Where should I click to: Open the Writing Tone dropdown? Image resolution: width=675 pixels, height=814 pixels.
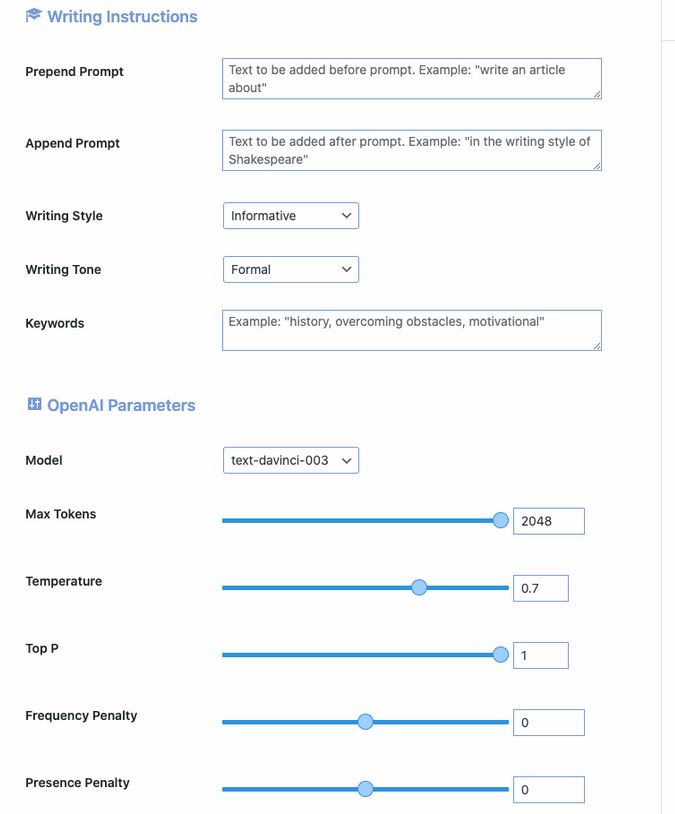[x=291, y=269]
